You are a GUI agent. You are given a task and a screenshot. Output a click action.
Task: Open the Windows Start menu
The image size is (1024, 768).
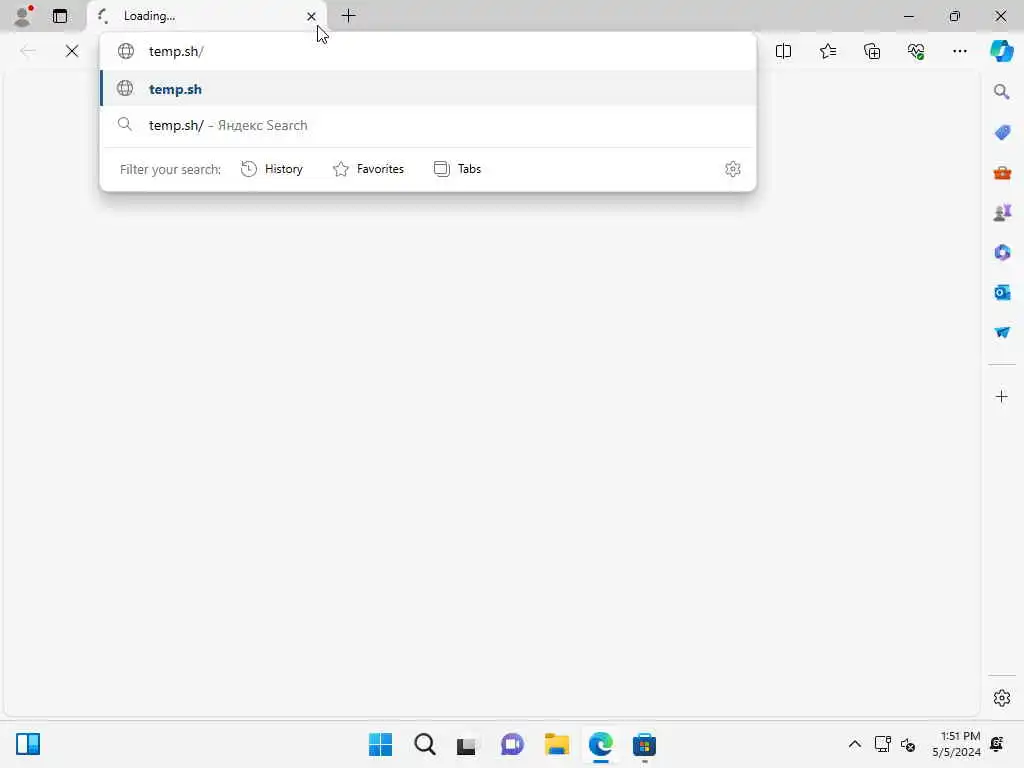(381, 744)
